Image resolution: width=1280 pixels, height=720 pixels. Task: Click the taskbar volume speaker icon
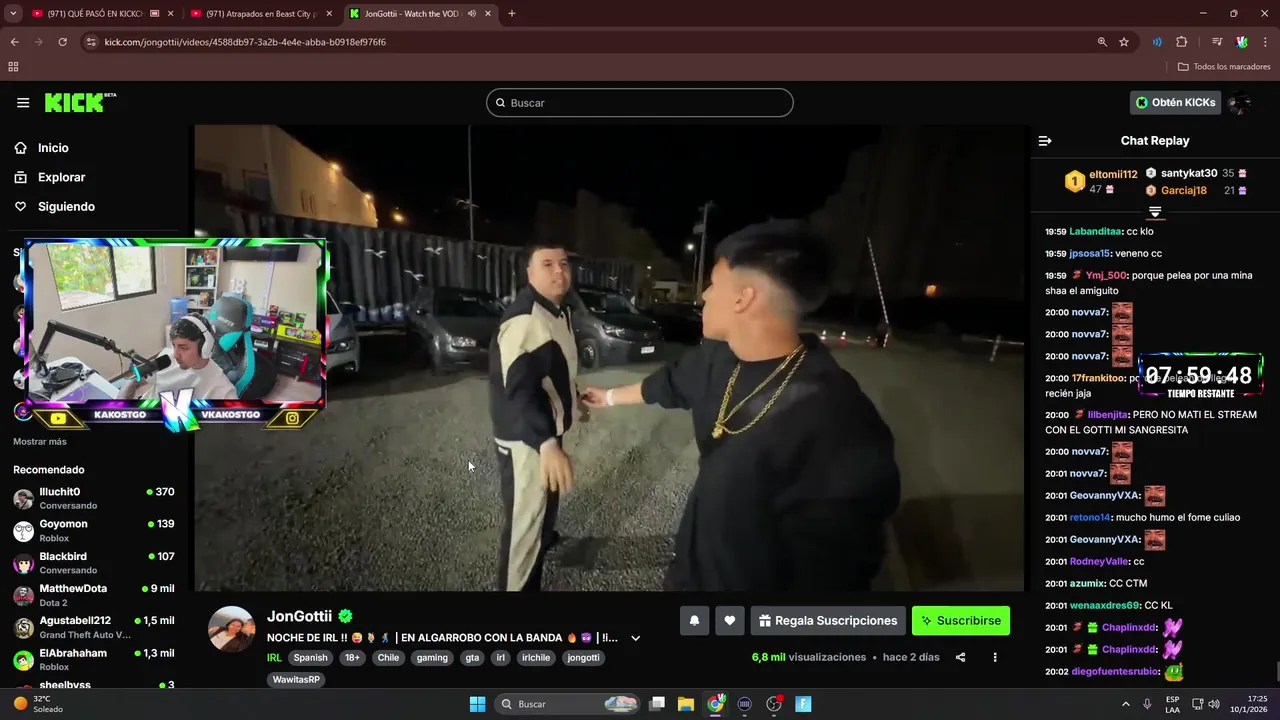pyautogui.click(x=1214, y=704)
